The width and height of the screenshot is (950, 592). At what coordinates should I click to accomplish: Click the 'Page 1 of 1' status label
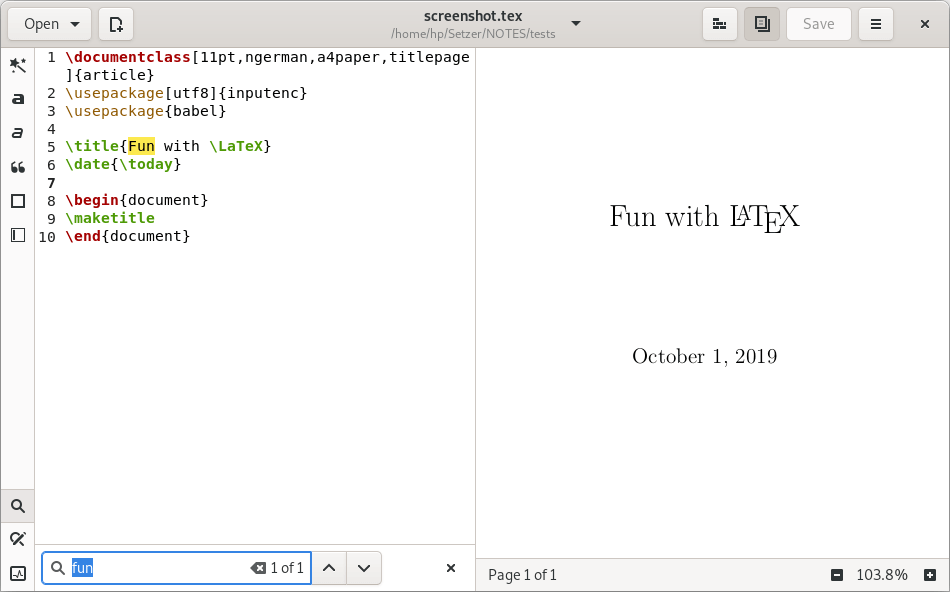[x=522, y=575]
